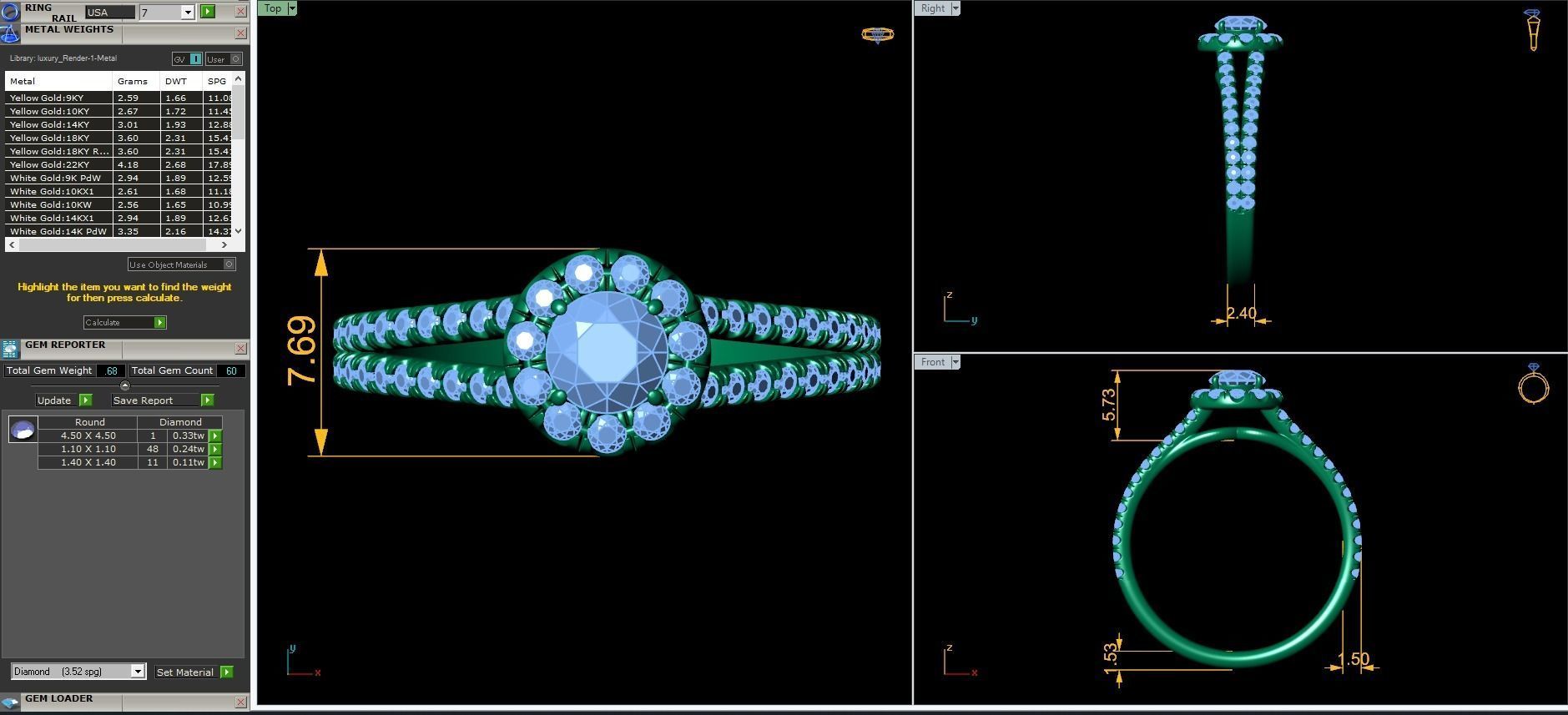Screen dimensions: 1568x715
Task: Click the Grams column header
Action: [x=136, y=81]
